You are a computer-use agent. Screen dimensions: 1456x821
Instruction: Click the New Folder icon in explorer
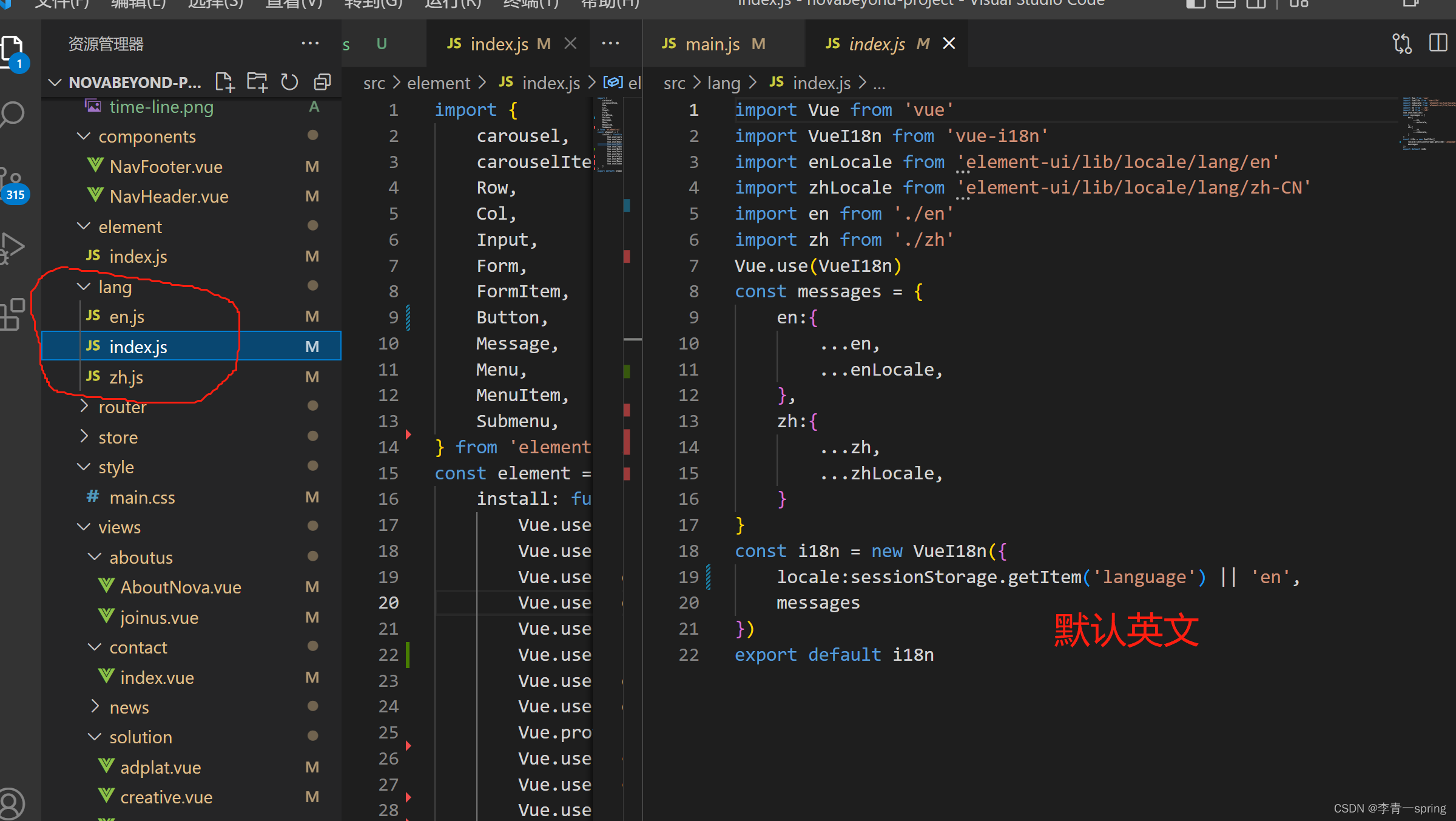[x=257, y=82]
